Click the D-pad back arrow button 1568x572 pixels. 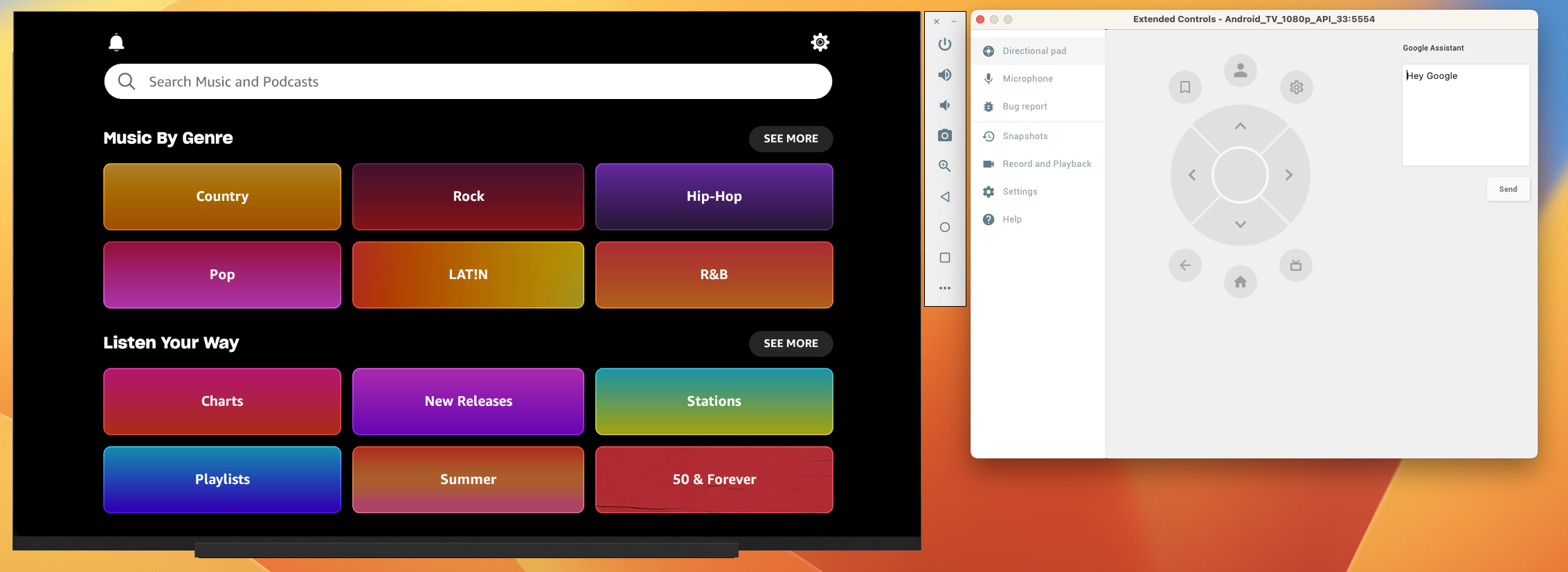[1185, 265]
